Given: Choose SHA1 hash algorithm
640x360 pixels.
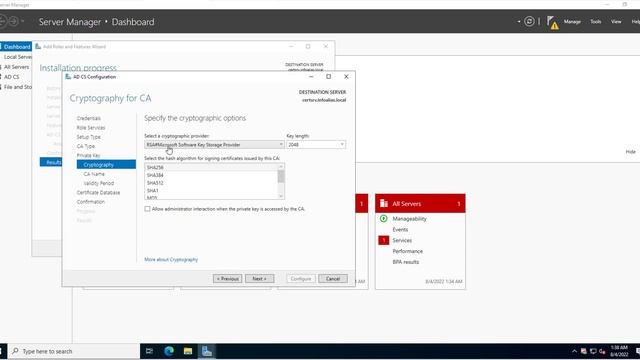Looking at the screenshot, I should [x=153, y=191].
